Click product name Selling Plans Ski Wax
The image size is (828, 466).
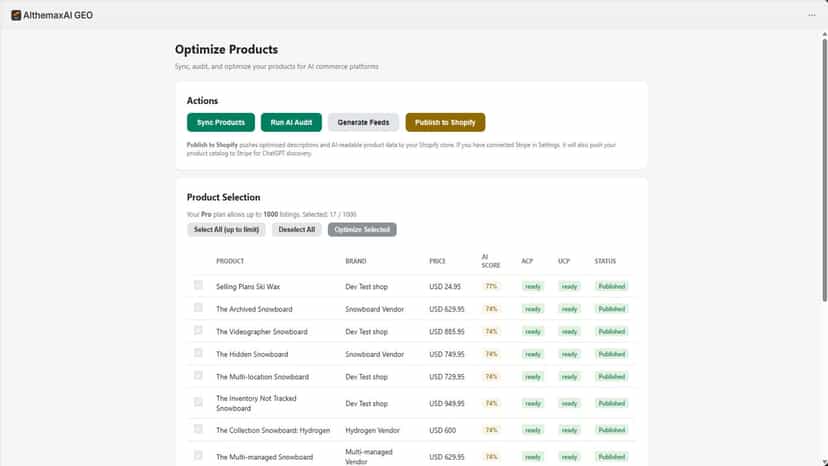248,286
